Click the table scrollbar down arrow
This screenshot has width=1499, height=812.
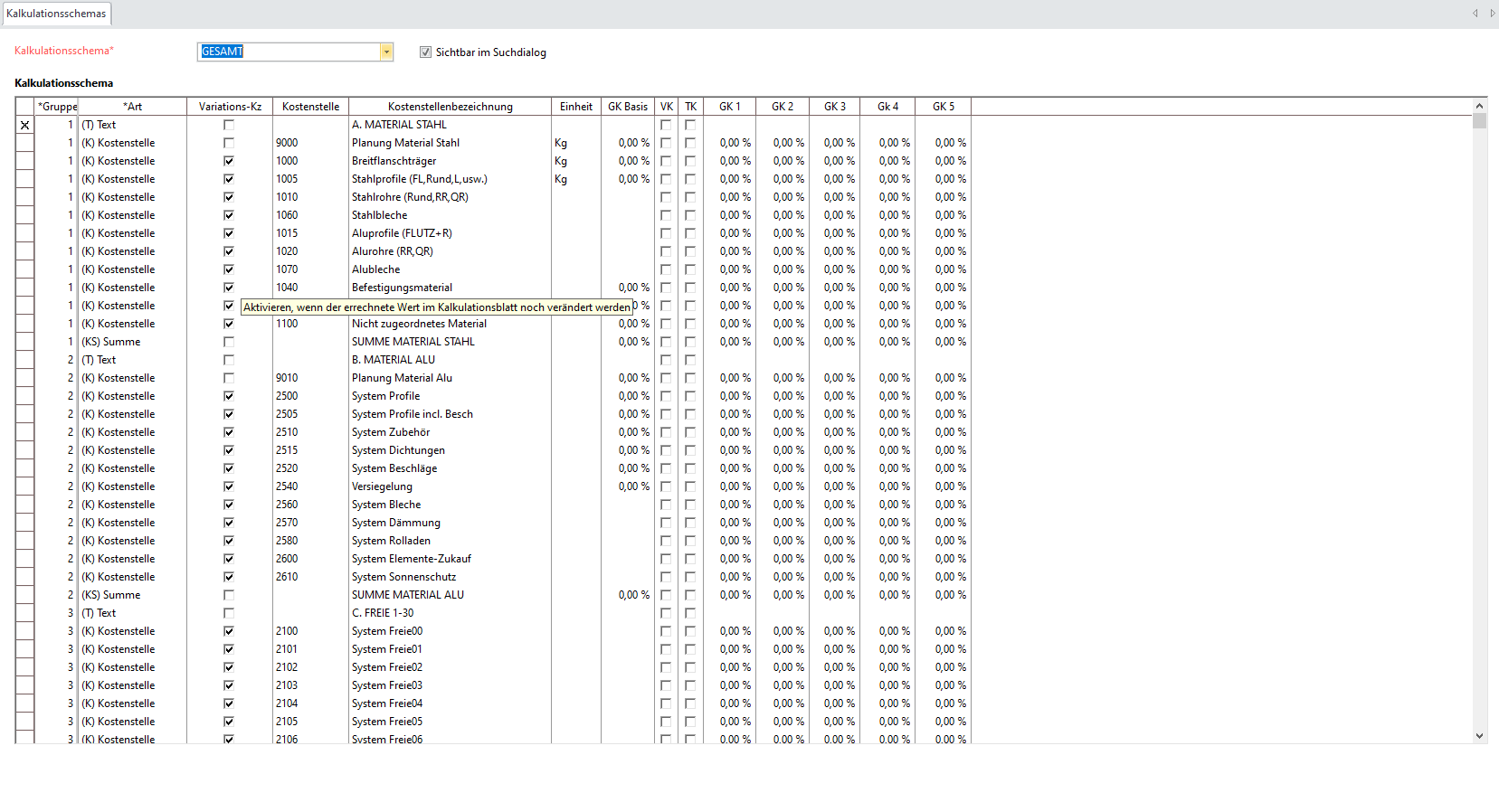(1479, 736)
